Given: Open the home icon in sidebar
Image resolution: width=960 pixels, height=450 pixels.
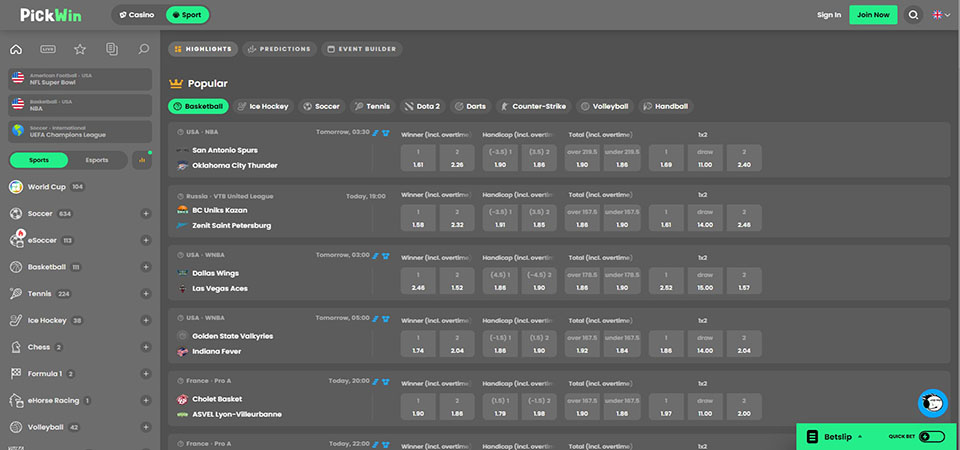Looking at the screenshot, I should click(x=16, y=50).
